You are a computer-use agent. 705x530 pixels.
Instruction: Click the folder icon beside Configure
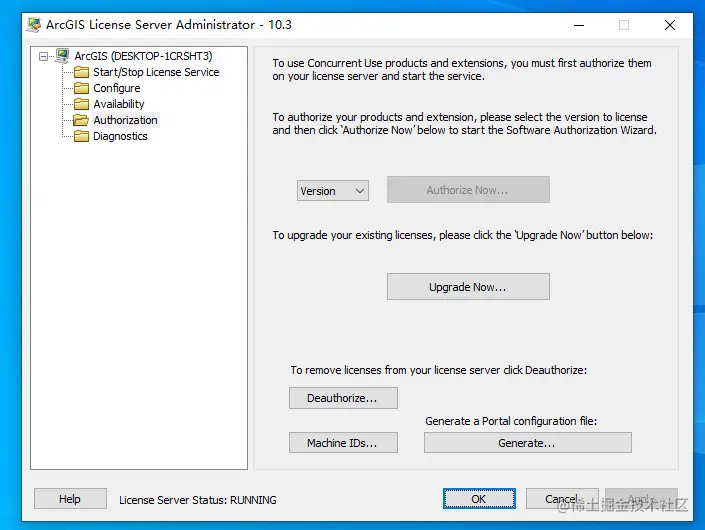point(81,88)
